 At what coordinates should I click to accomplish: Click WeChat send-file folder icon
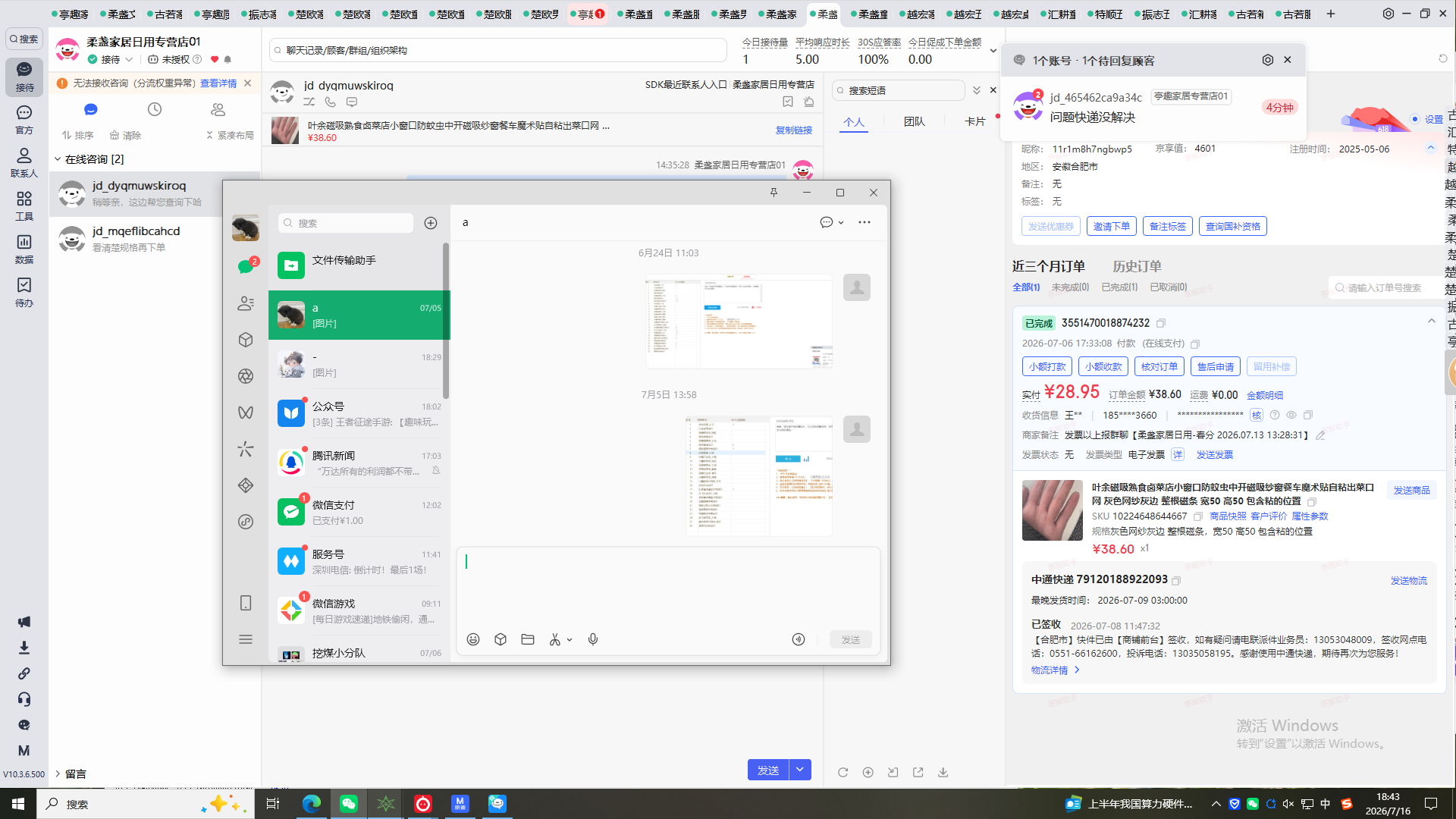pos(528,639)
